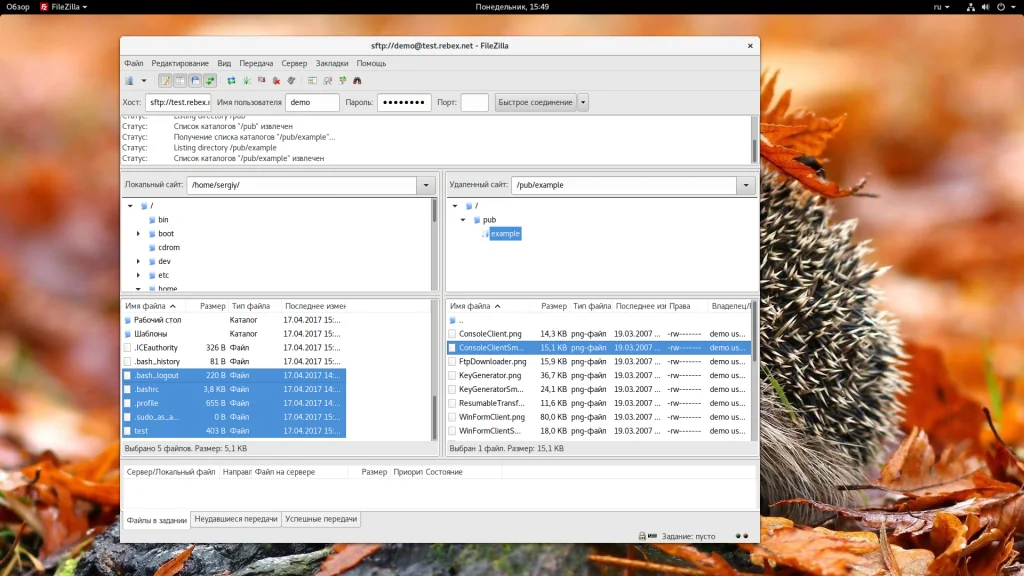Open the local site path dropdown
This screenshot has width=1024, height=576.
[426, 185]
